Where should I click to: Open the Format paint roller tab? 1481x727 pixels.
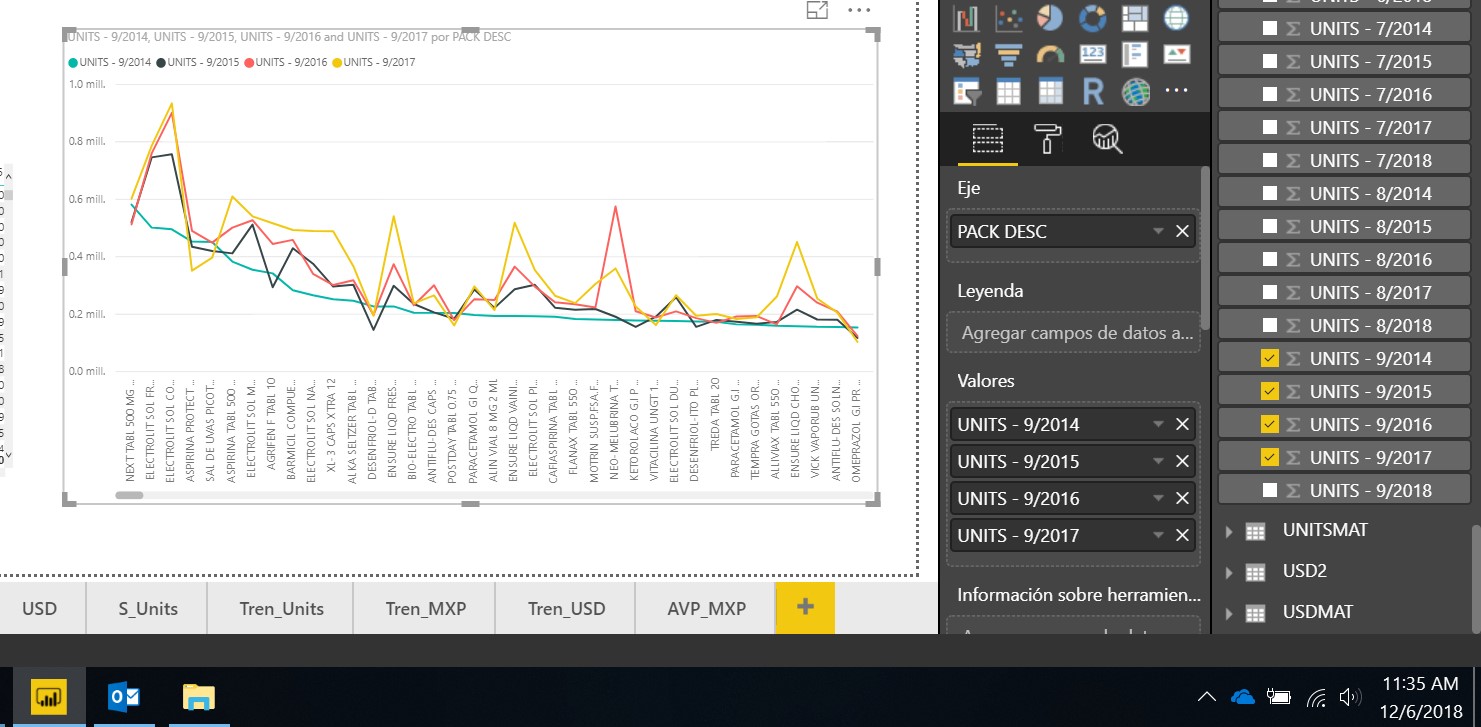(1048, 139)
